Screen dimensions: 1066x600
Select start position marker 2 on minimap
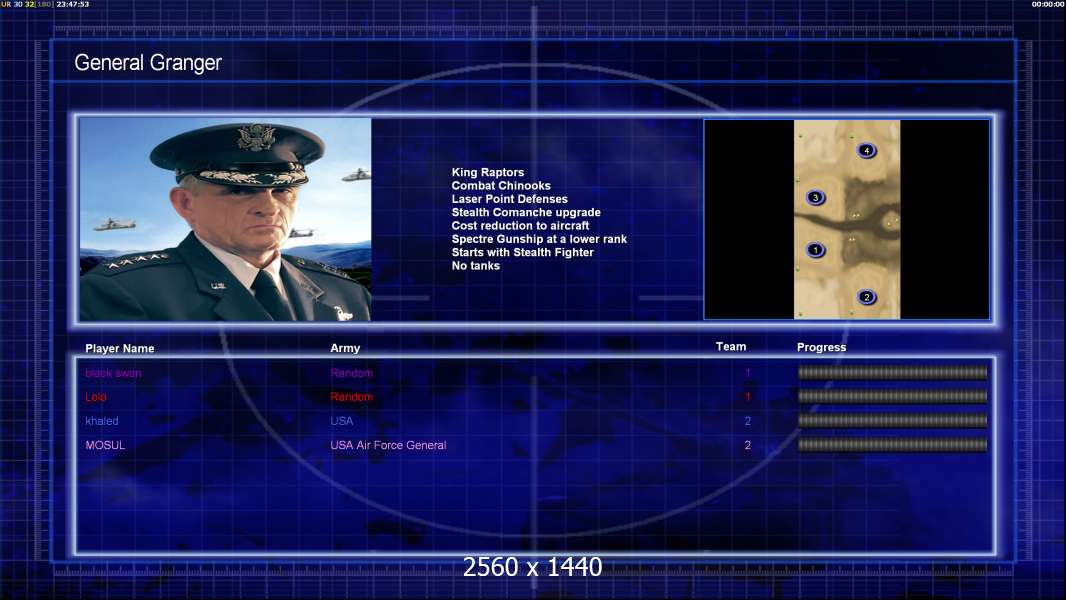click(866, 297)
